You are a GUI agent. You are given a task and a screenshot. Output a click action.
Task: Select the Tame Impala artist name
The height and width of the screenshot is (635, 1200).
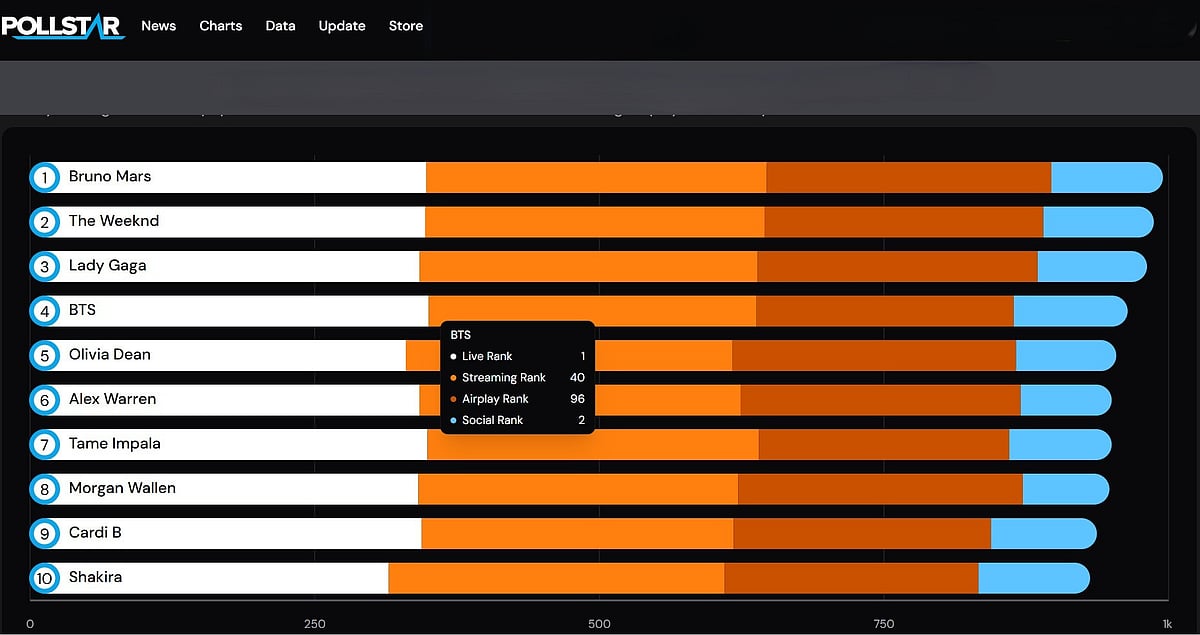(x=114, y=443)
